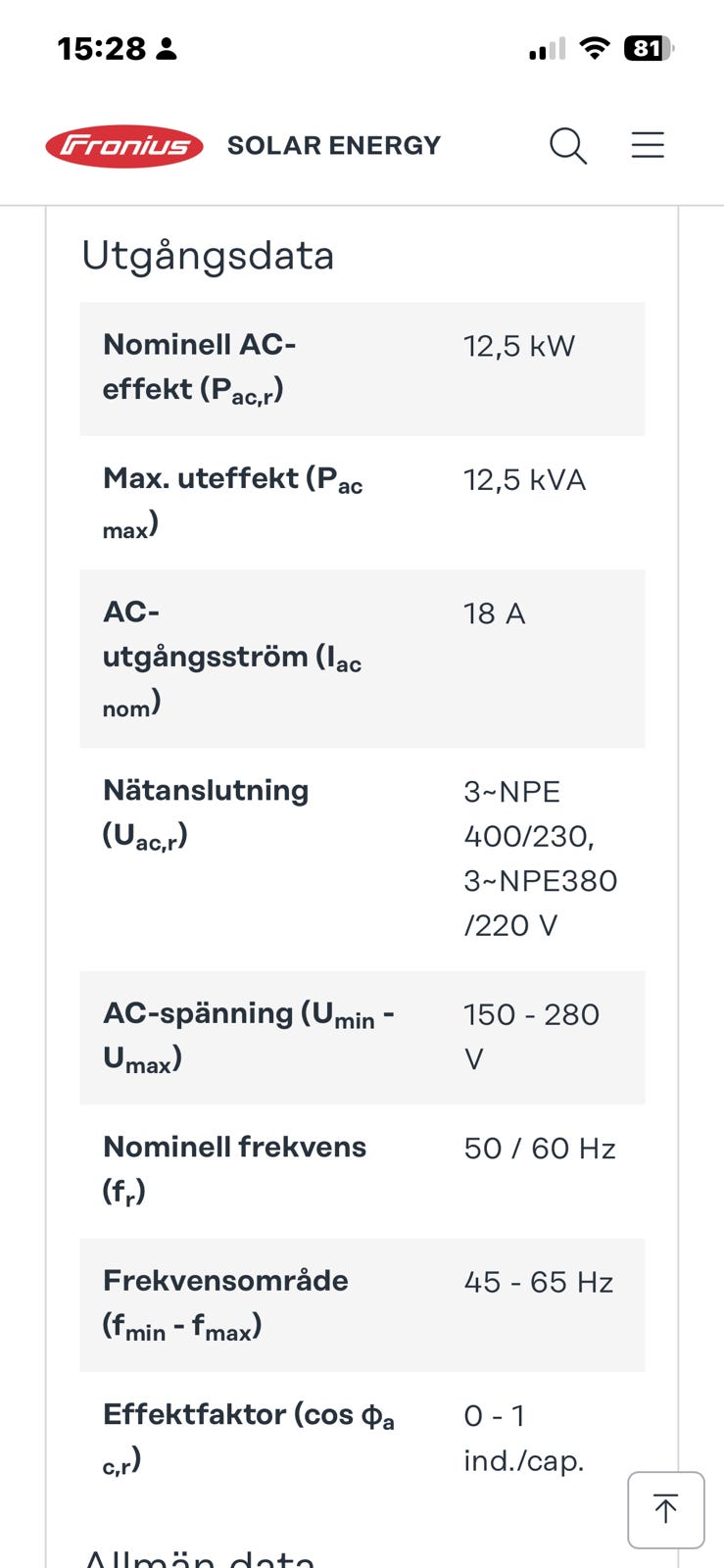Click the 18 A output current value
The width and height of the screenshot is (724, 1568).
point(495,613)
